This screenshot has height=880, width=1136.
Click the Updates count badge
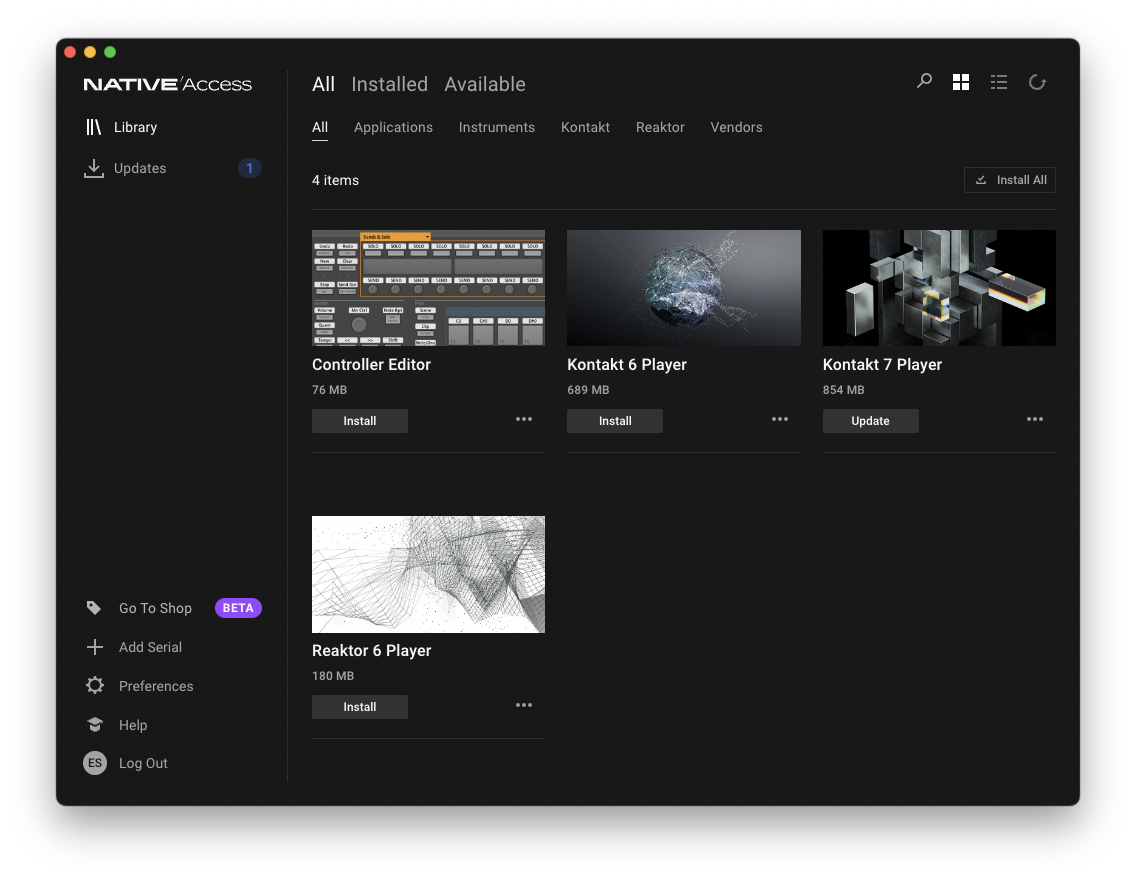[x=249, y=168]
